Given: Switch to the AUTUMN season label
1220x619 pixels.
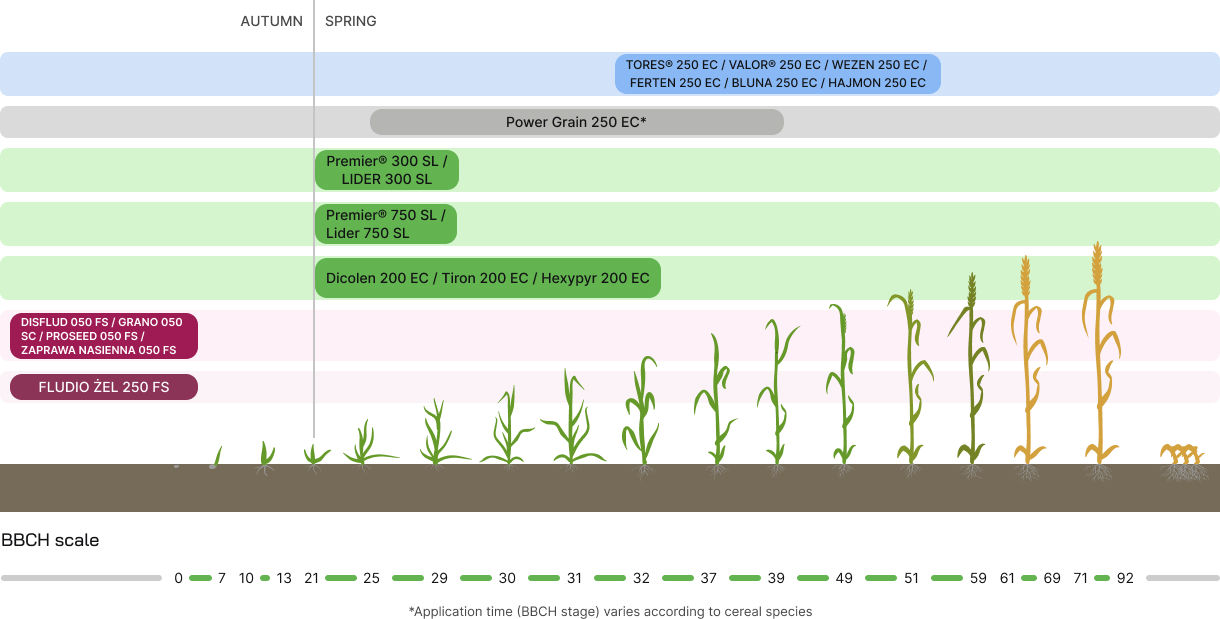Looking at the screenshot, I should (271, 21).
